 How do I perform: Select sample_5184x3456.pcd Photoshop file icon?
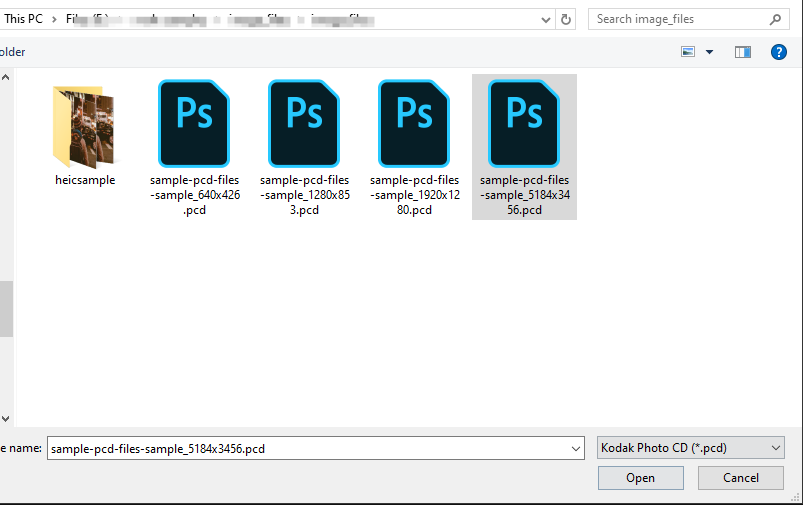click(x=524, y=123)
